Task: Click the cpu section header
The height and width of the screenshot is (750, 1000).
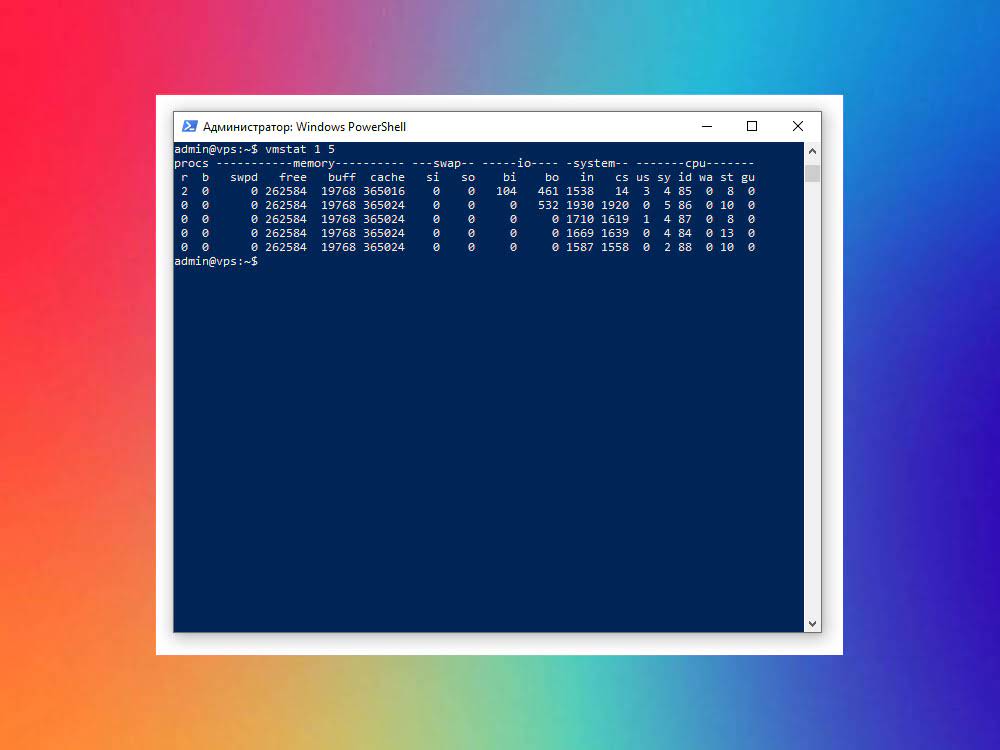Action: (x=695, y=162)
